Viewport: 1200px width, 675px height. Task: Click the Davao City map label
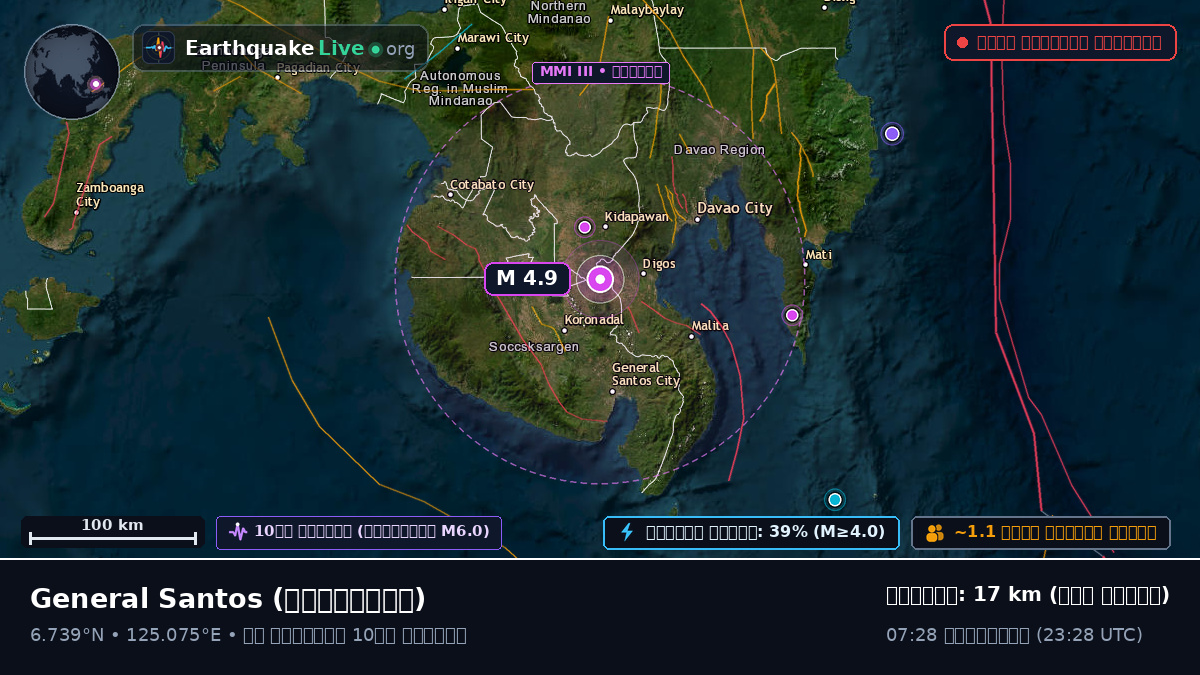735,208
